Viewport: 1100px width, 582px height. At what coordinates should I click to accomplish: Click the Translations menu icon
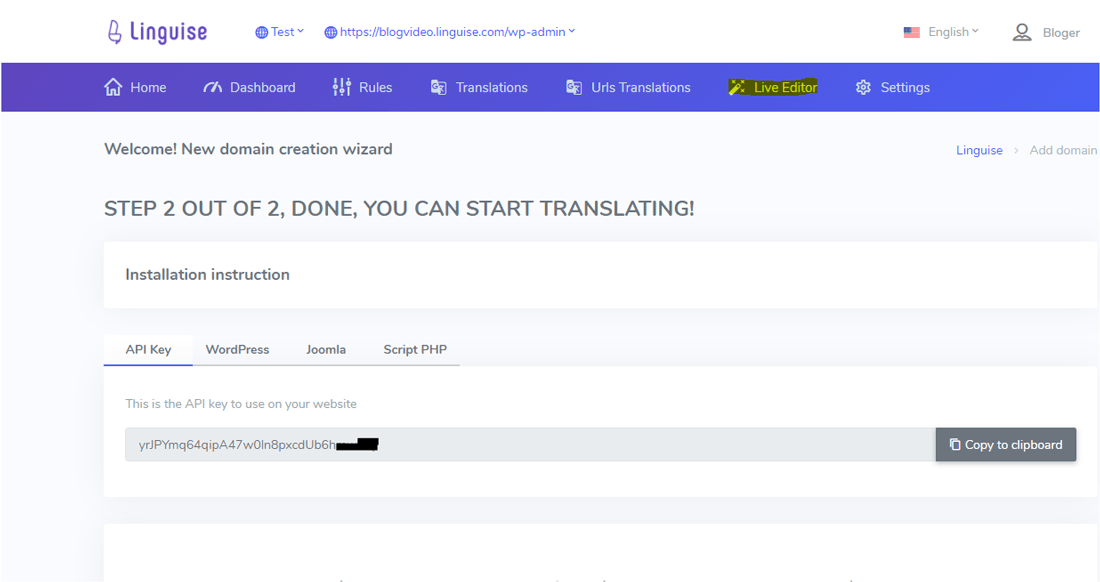[x=438, y=87]
